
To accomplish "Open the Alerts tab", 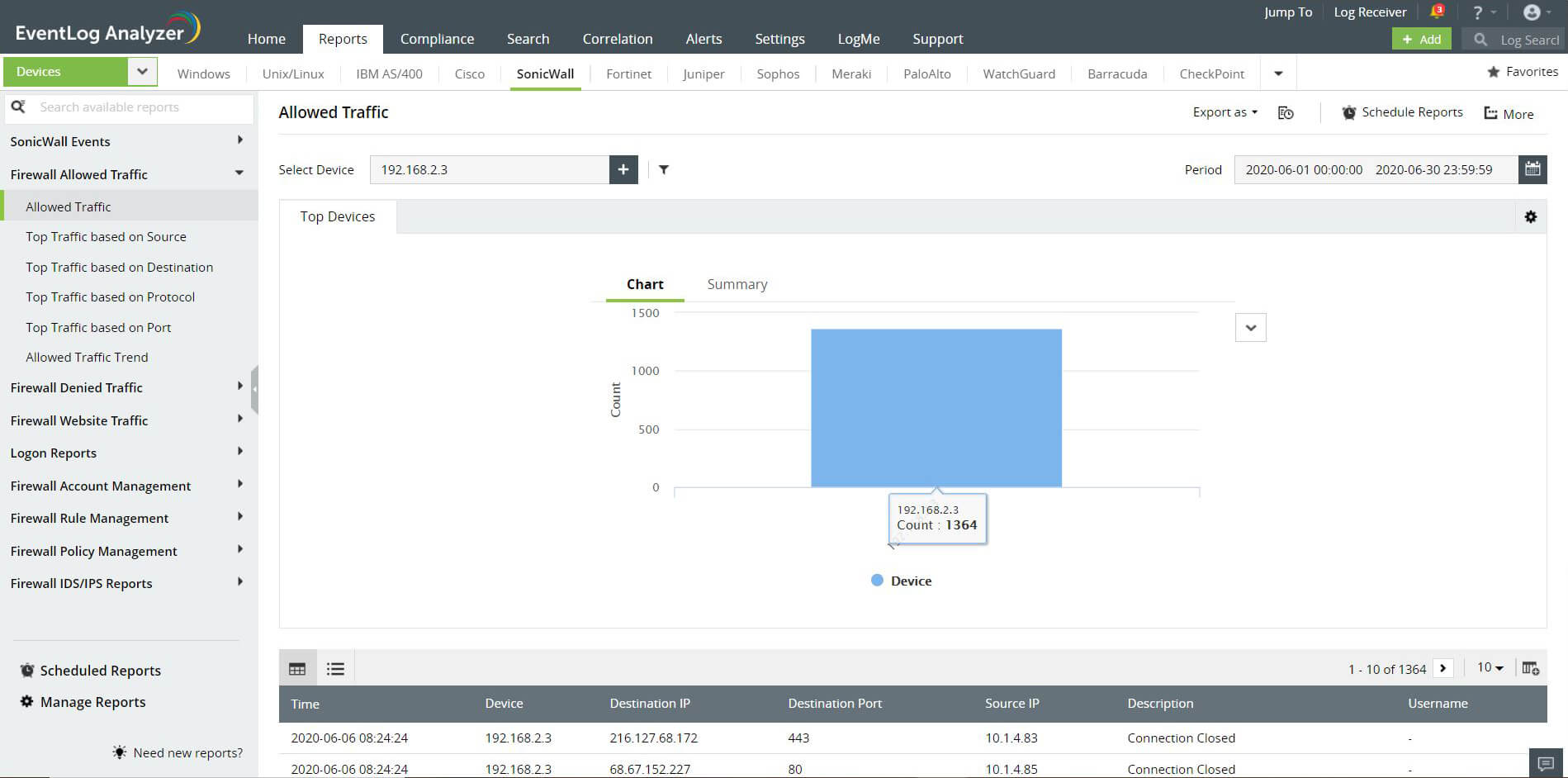I will (703, 39).
